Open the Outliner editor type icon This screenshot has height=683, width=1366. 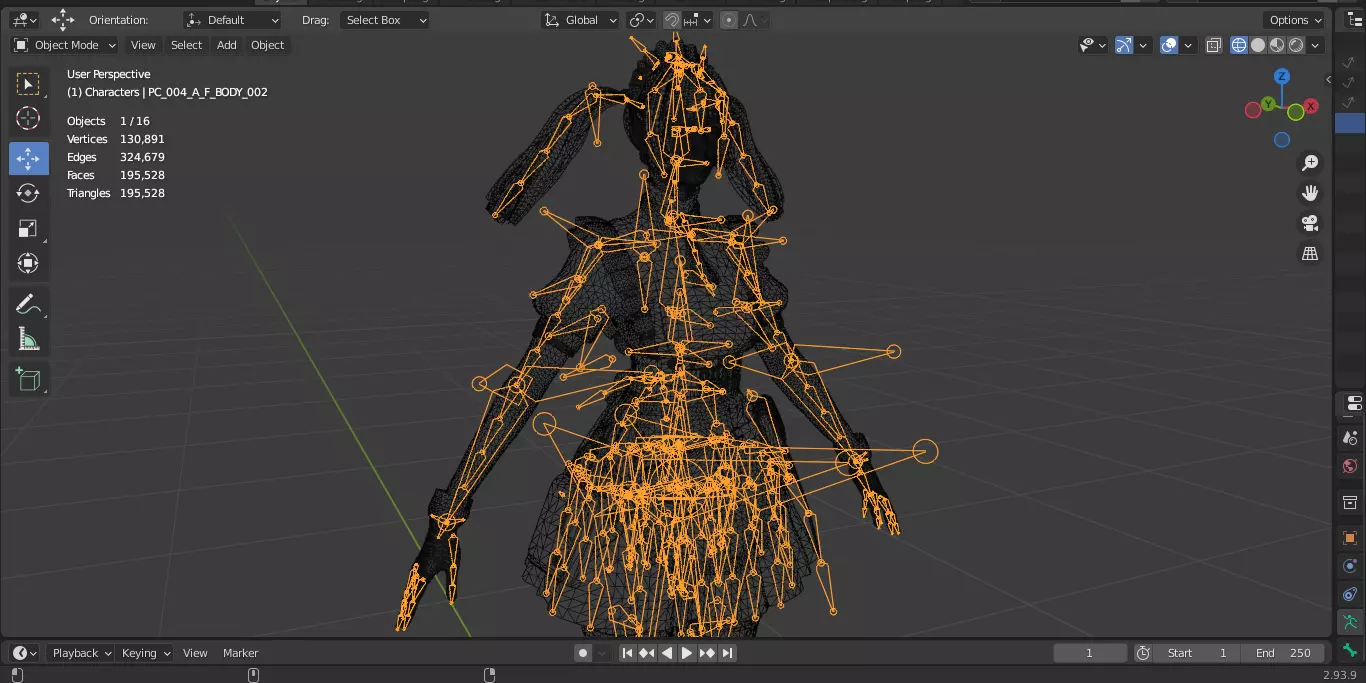click(x=1354, y=19)
